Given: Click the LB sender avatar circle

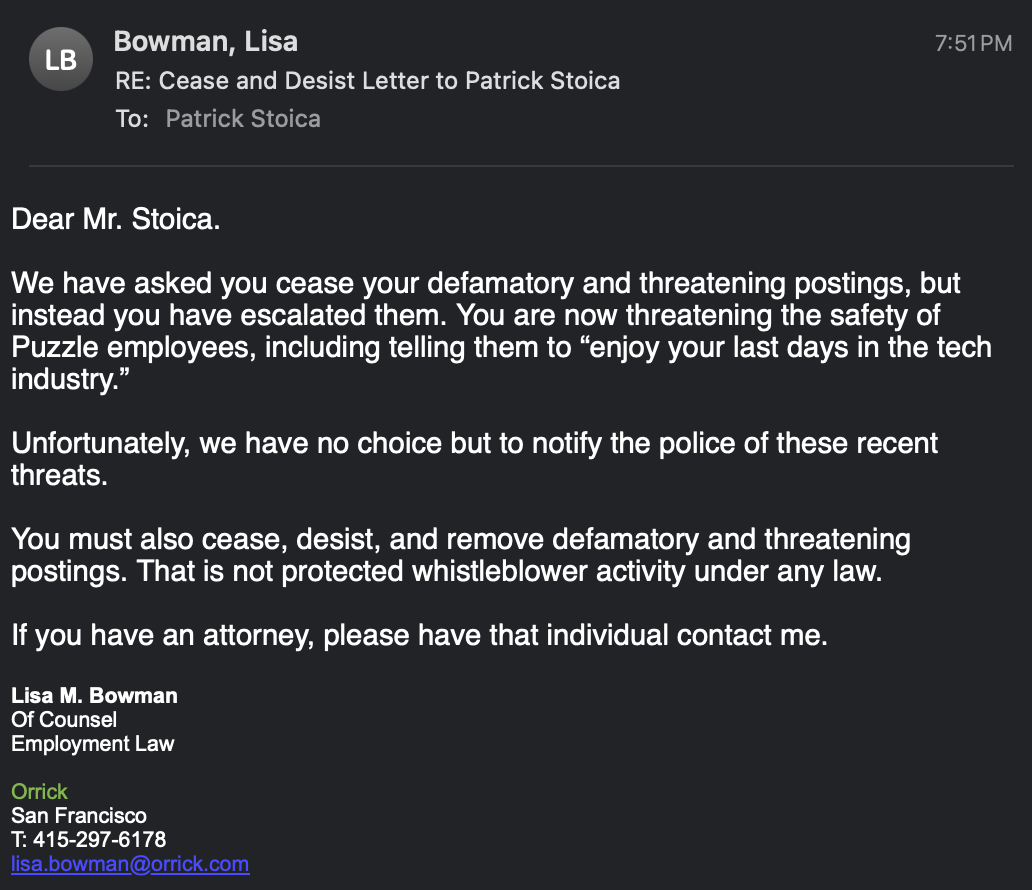Looking at the screenshot, I should pyautogui.click(x=61, y=60).
